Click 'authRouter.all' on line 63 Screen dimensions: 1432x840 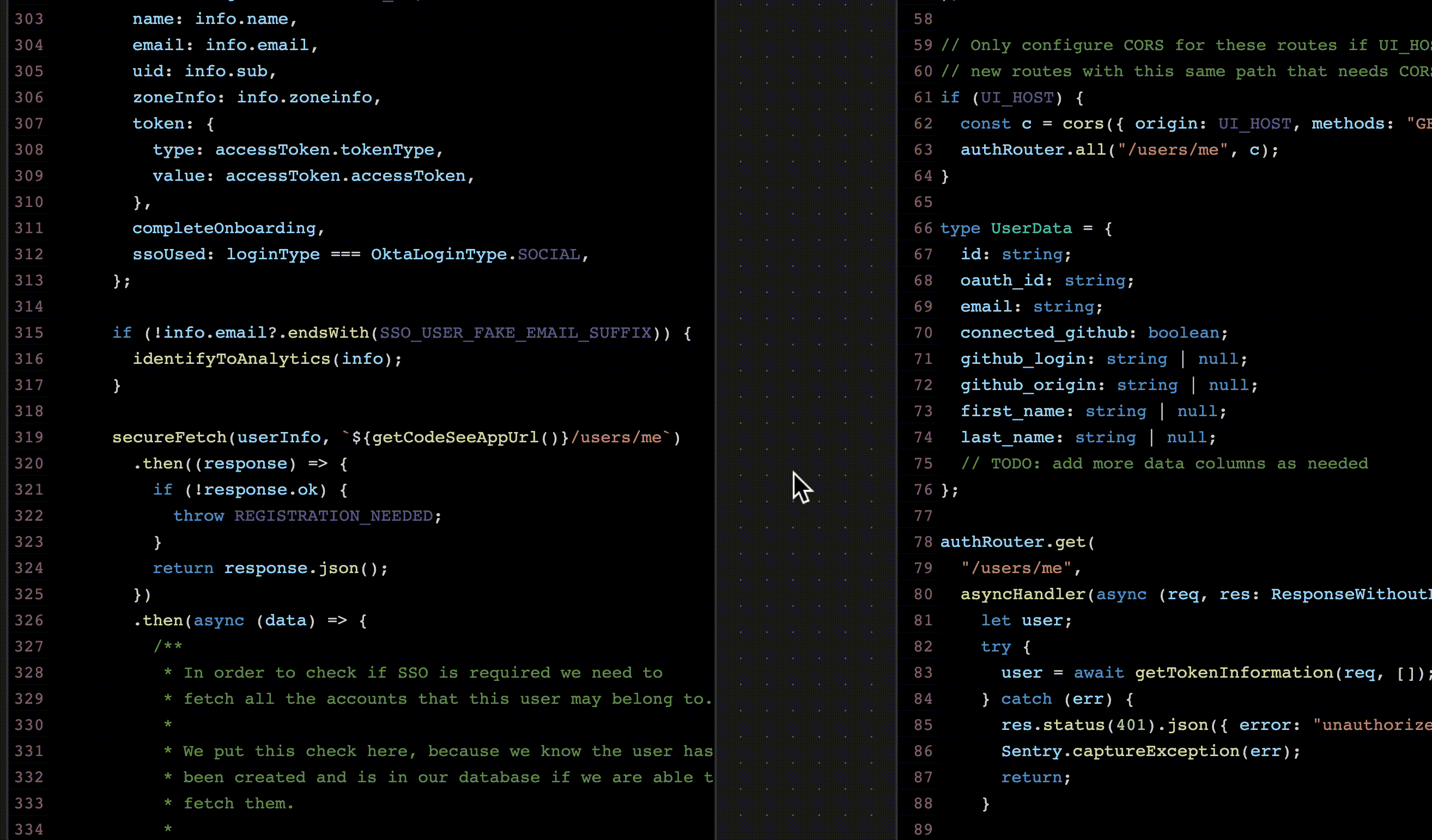point(1033,149)
